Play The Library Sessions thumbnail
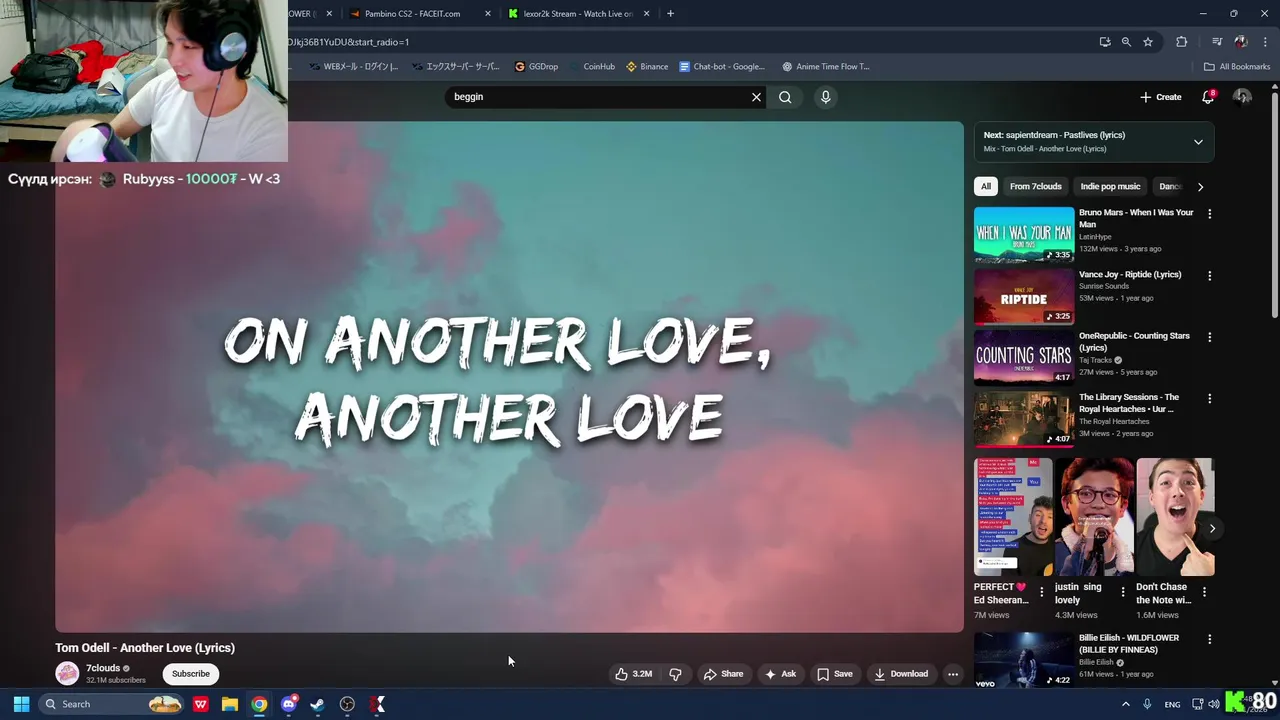This screenshot has width=1280, height=720. pos(1024,419)
